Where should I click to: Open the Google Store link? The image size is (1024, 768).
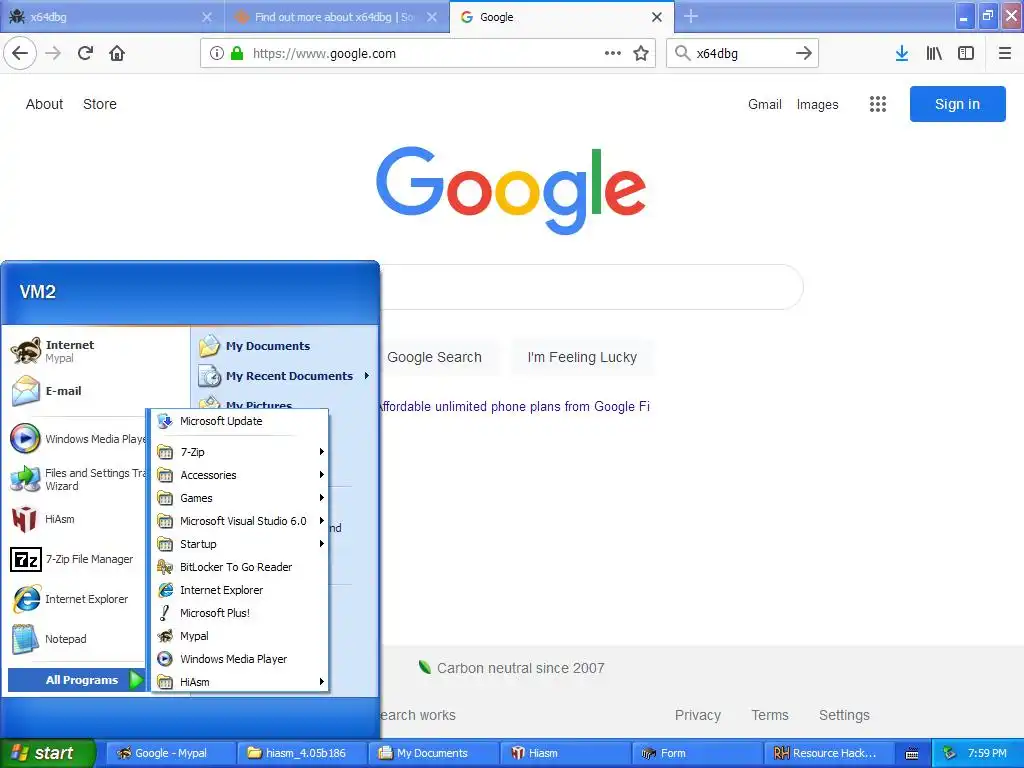pos(100,104)
